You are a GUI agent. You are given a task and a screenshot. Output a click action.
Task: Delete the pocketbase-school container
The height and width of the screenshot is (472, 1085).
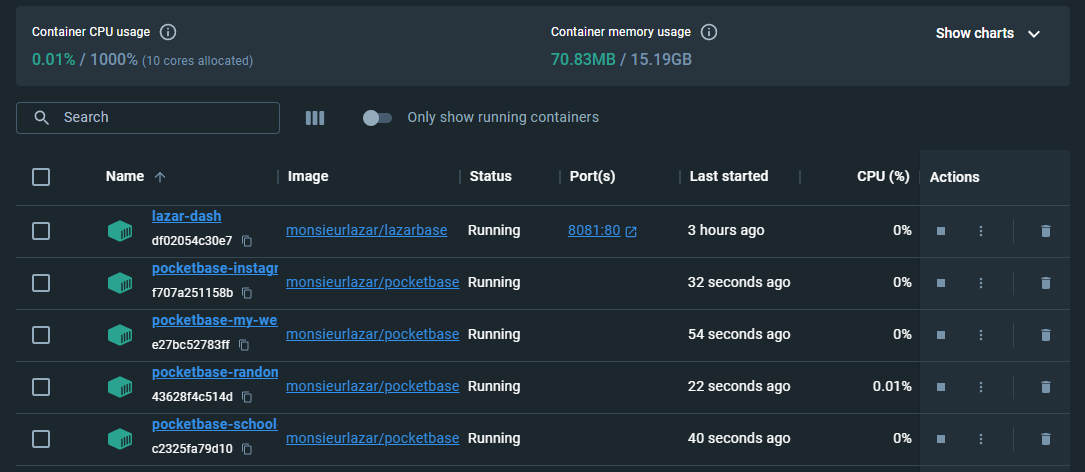tap(1046, 439)
